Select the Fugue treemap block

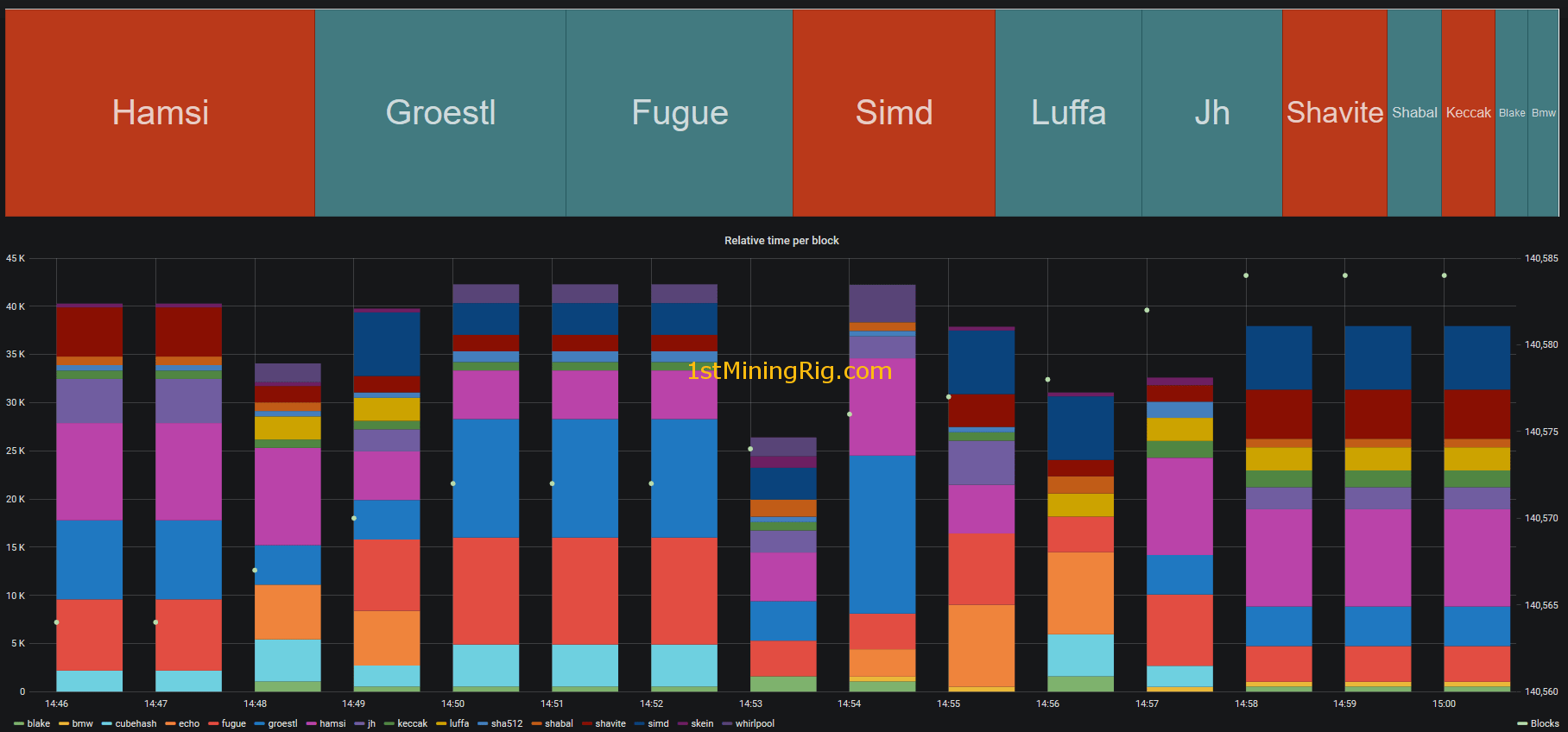tap(680, 112)
